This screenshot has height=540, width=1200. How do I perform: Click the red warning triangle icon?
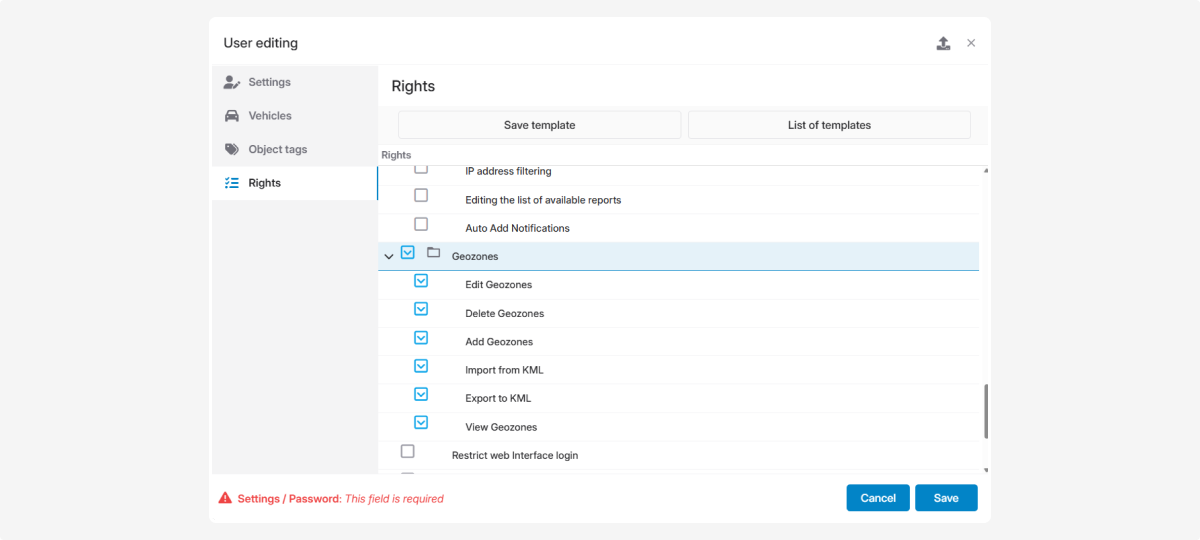tap(225, 498)
